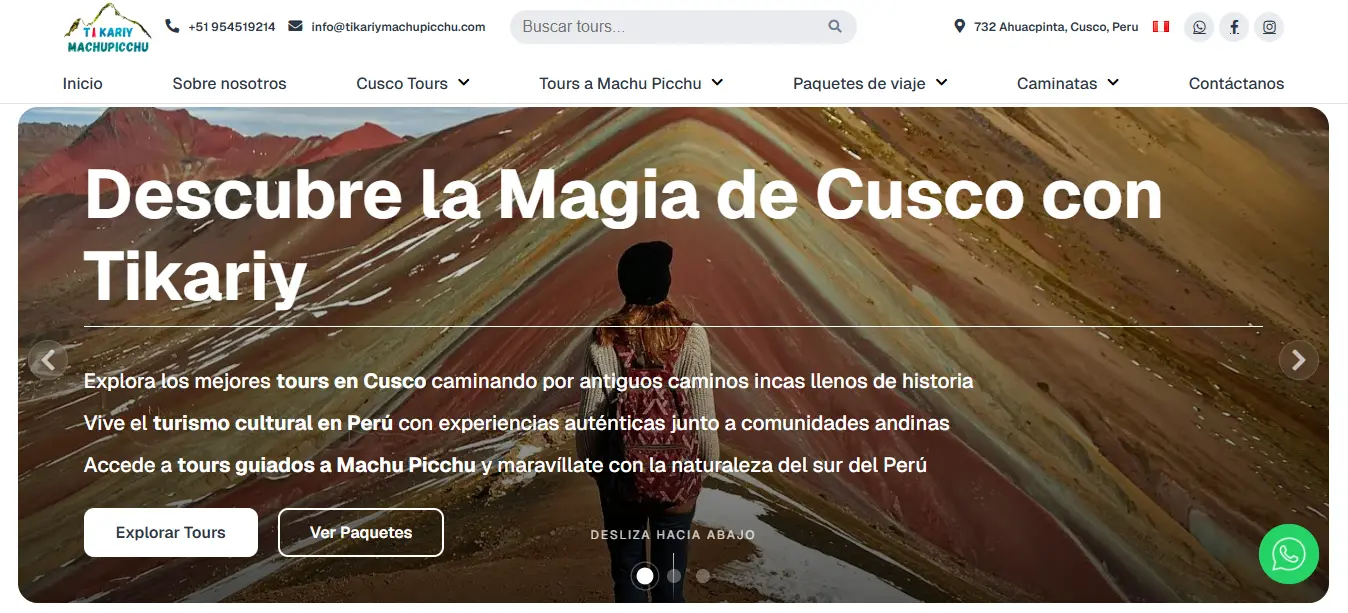The width and height of the screenshot is (1348, 613).
Task: Go to previous slide with left arrow
Action: 48,360
